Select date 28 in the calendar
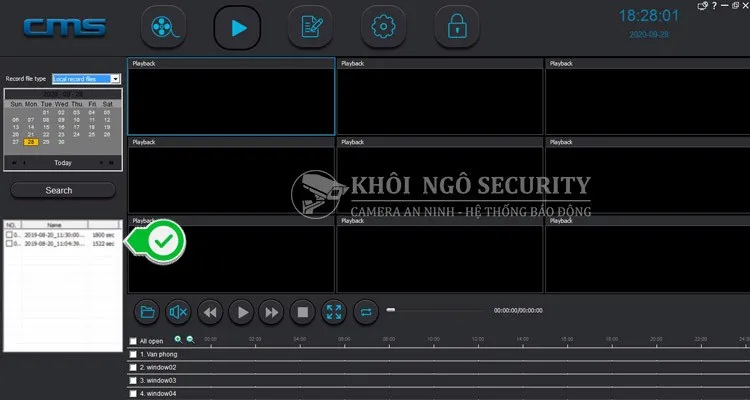Viewport: 750px width, 400px height. [31, 142]
